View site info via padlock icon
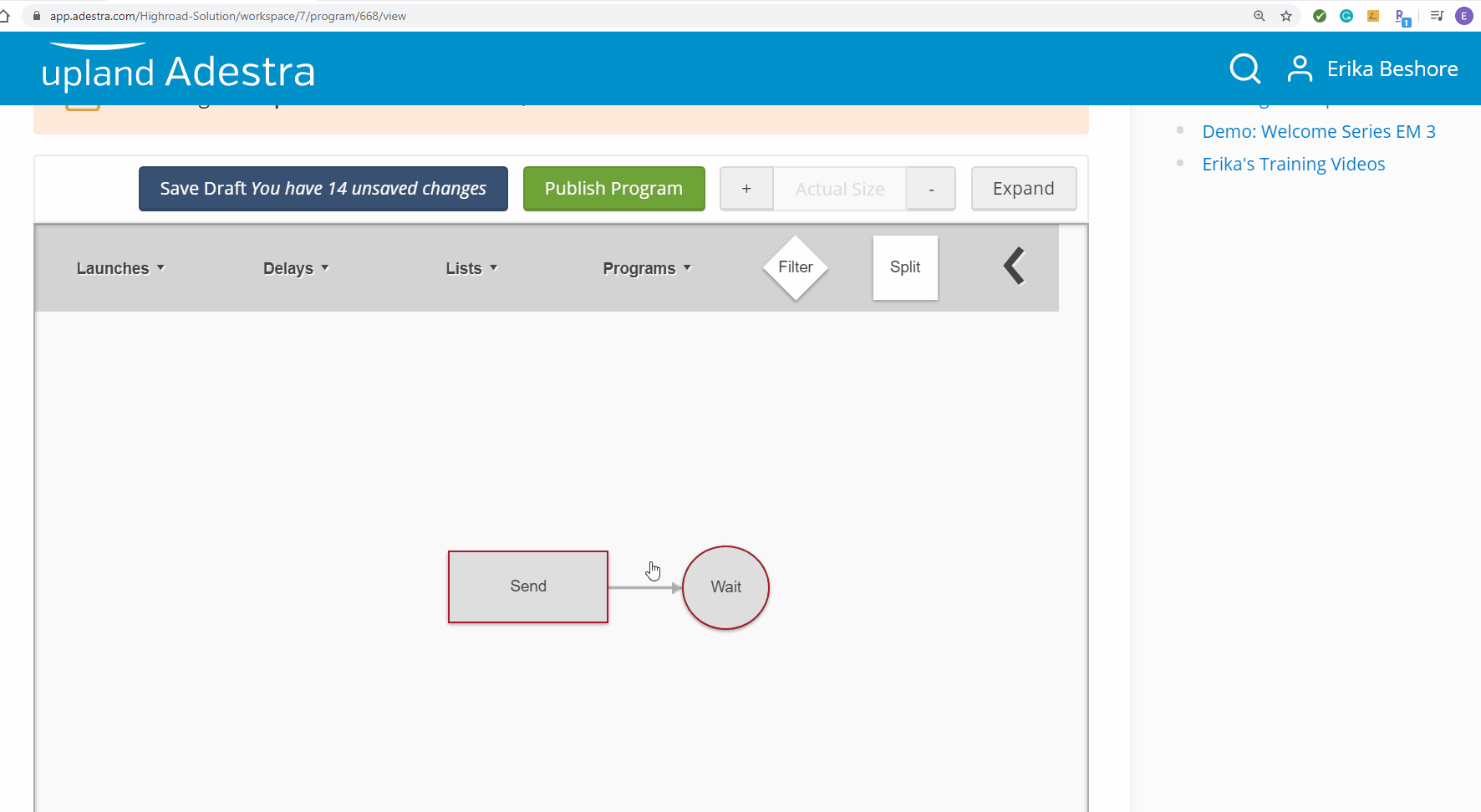This screenshot has width=1481, height=812. (x=36, y=16)
